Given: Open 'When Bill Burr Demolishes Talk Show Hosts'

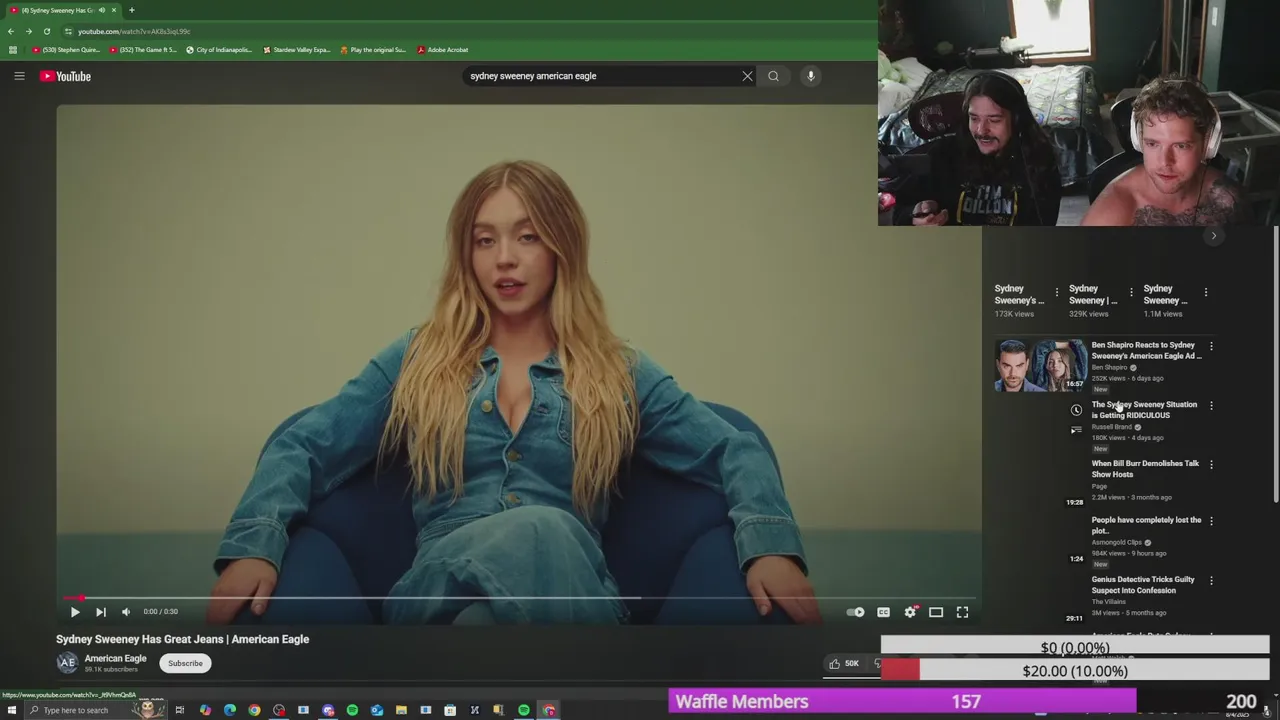Looking at the screenshot, I should tap(1145, 469).
